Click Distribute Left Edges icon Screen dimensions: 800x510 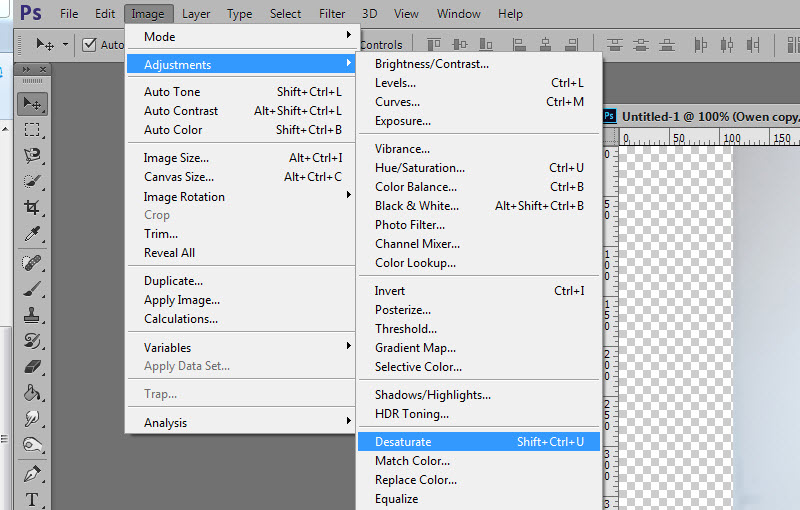click(701, 45)
